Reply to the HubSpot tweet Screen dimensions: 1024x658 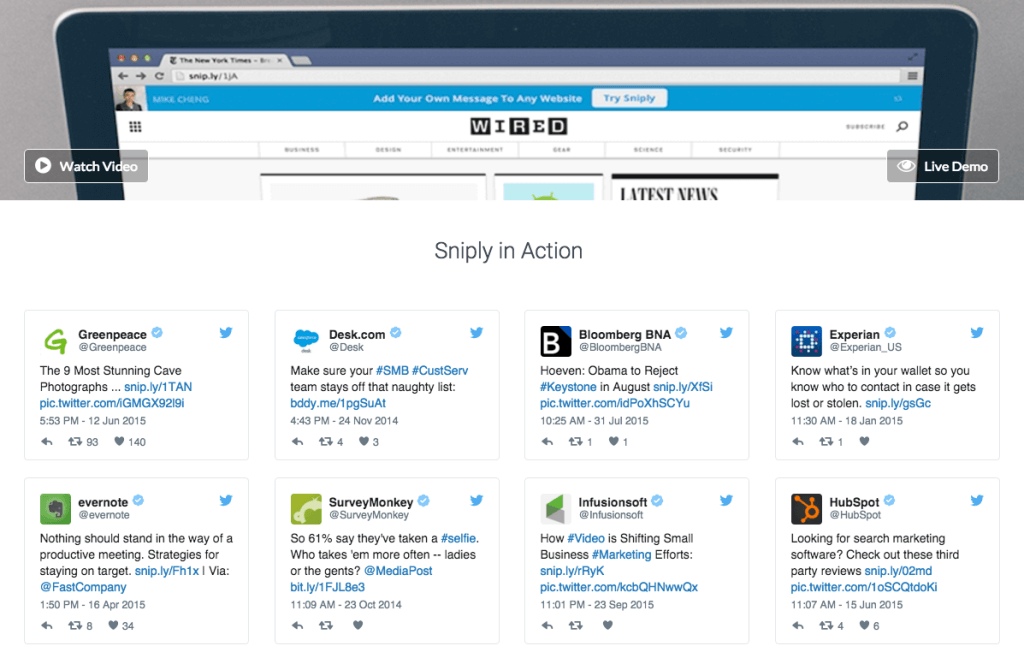point(798,626)
